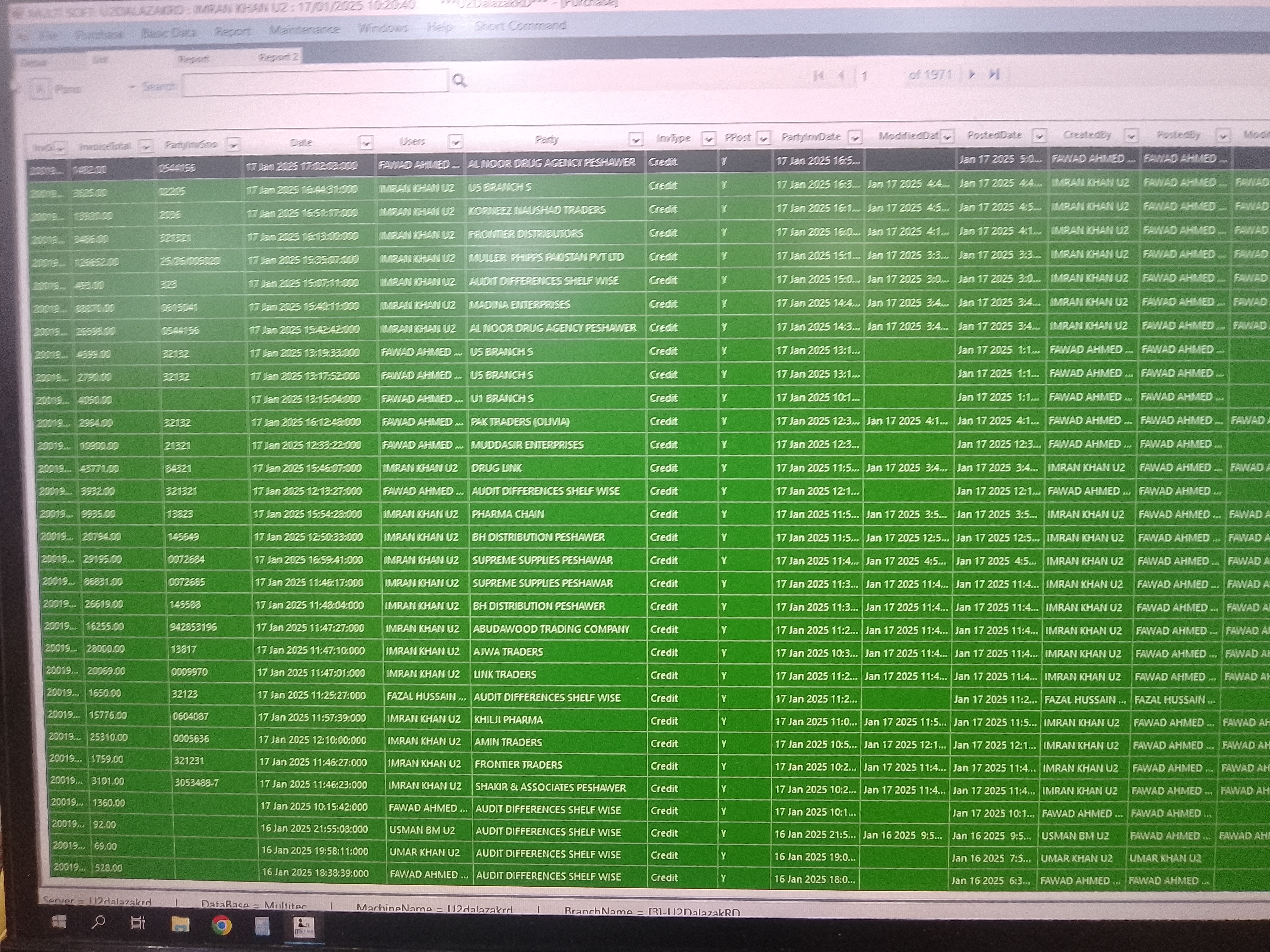Select the KHILJI PHARMA invoice row

pyautogui.click(x=507, y=719)
